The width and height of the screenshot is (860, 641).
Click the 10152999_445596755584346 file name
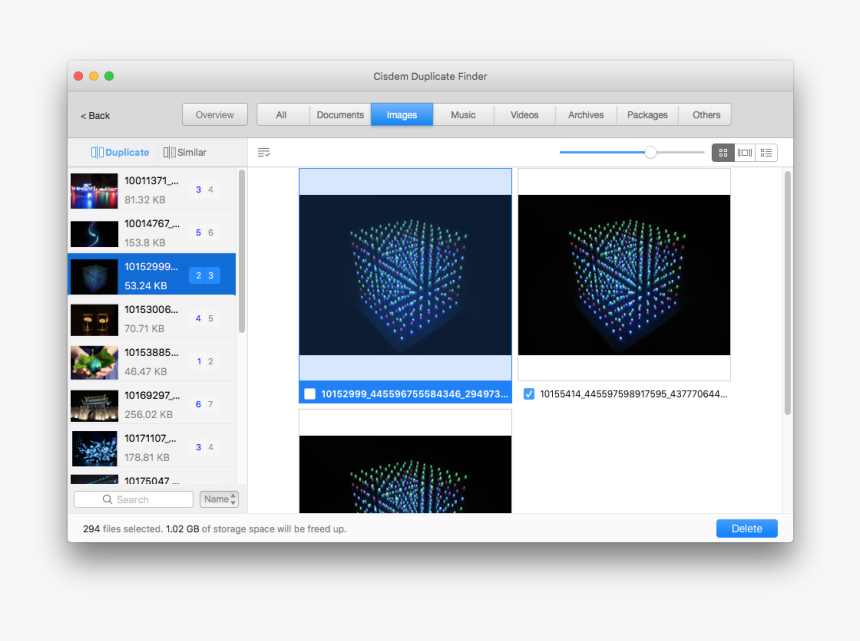click(415, 394)
